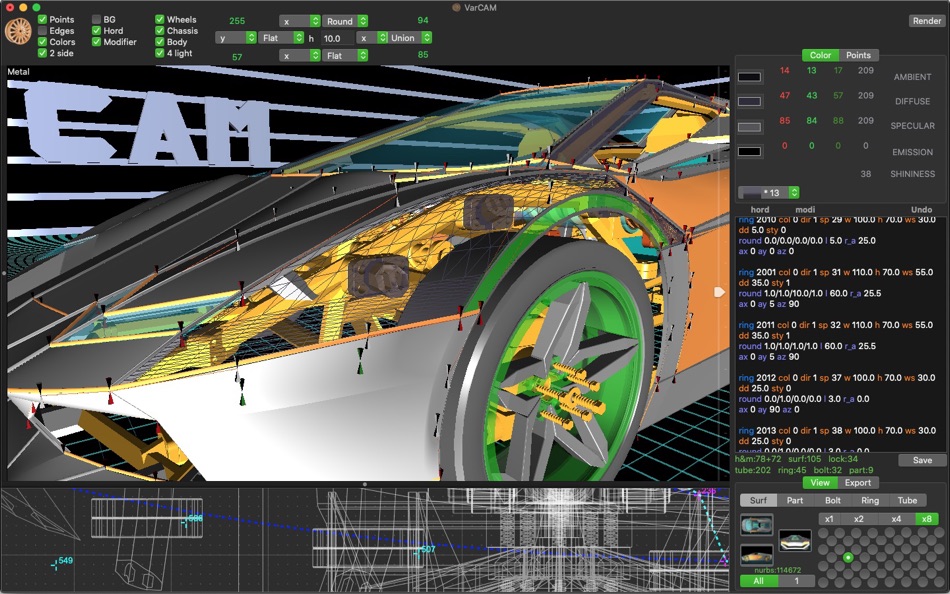Open the y axis dropdown

236,38
